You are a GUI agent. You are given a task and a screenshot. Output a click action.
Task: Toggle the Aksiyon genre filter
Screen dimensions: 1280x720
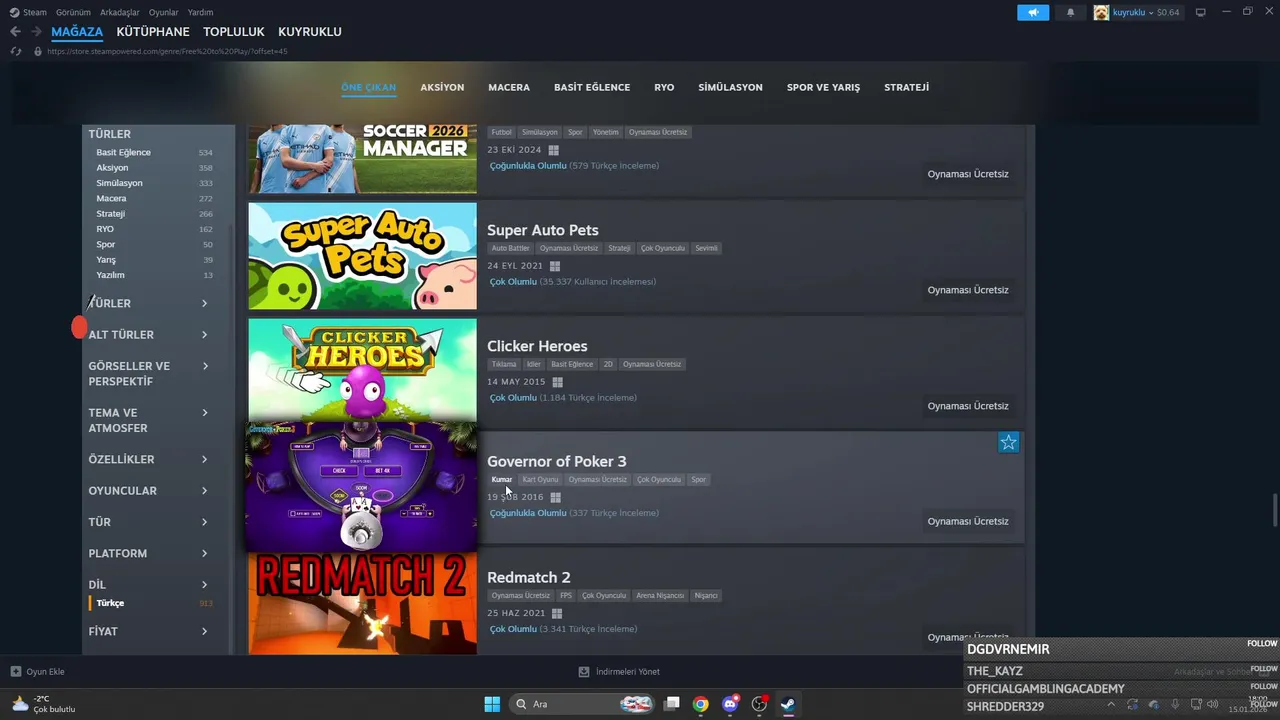click(154, 168)
